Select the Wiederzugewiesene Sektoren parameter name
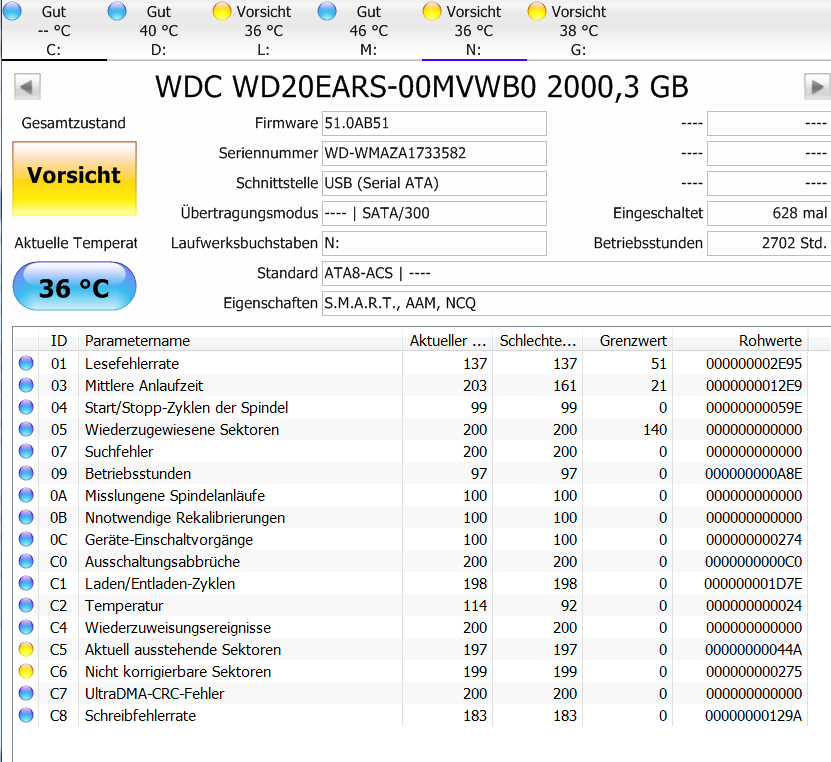This screenshot has height=762, width=831. pos(182,430)
